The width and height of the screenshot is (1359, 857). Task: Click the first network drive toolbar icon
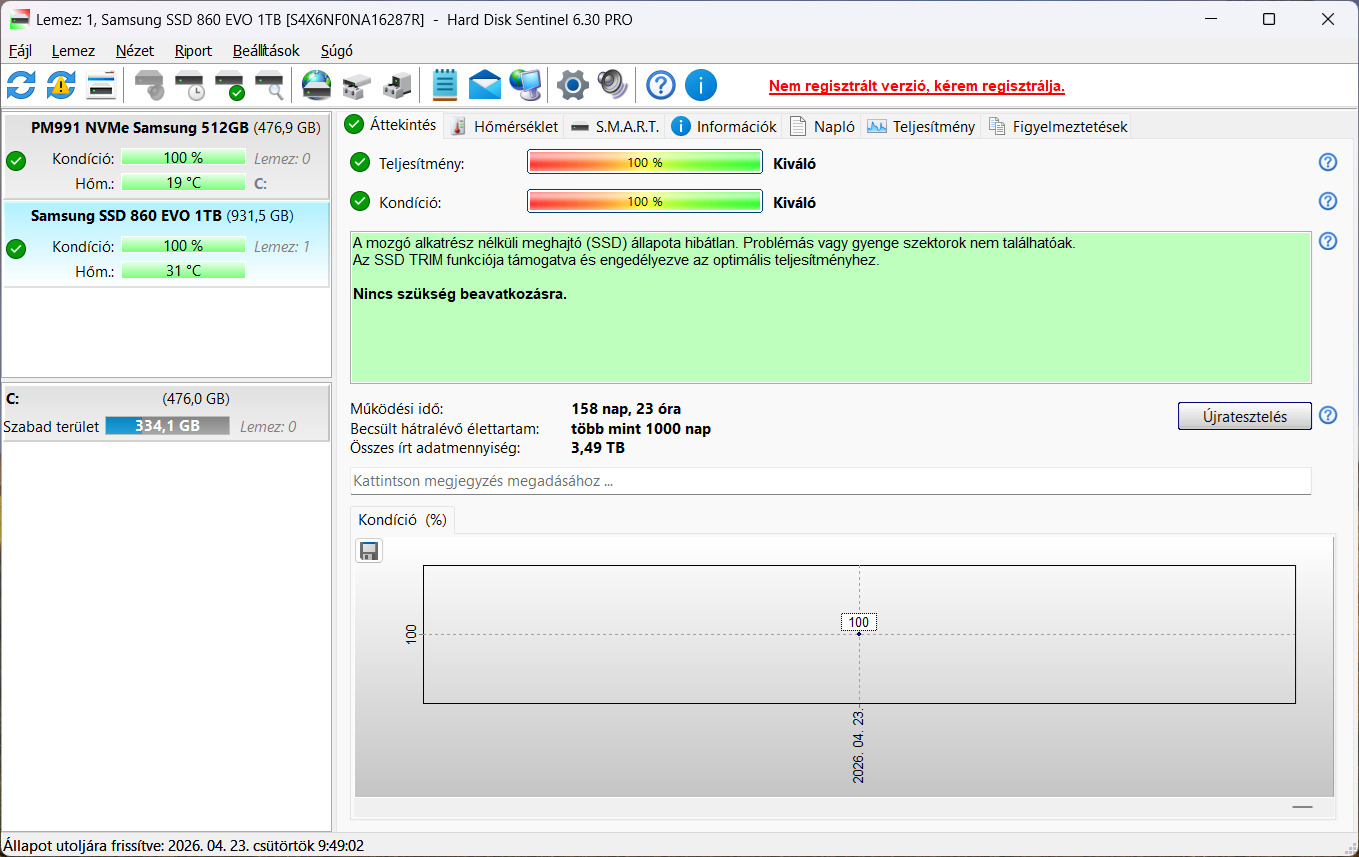357,86
